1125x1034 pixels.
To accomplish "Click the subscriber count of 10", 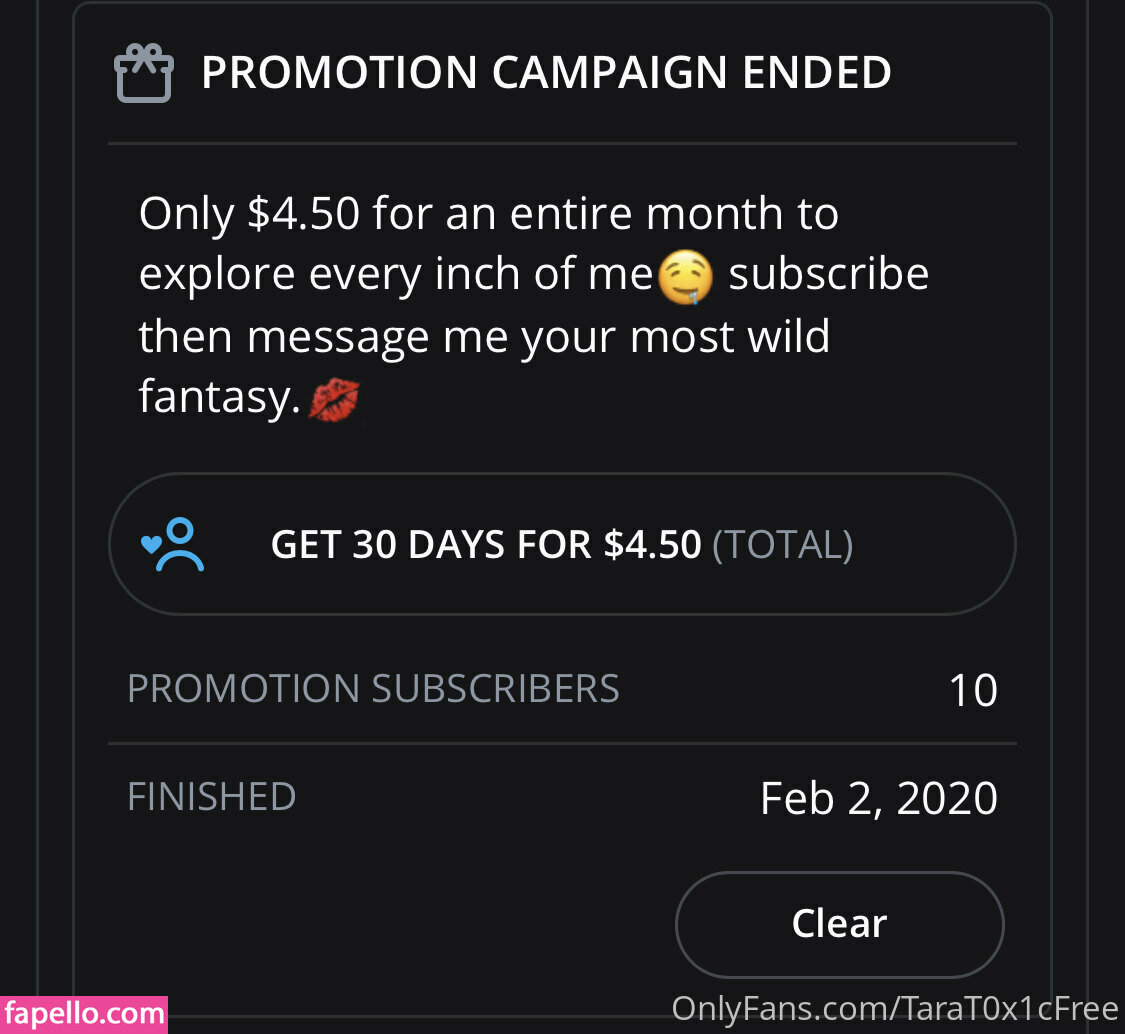I will point(972,691).
